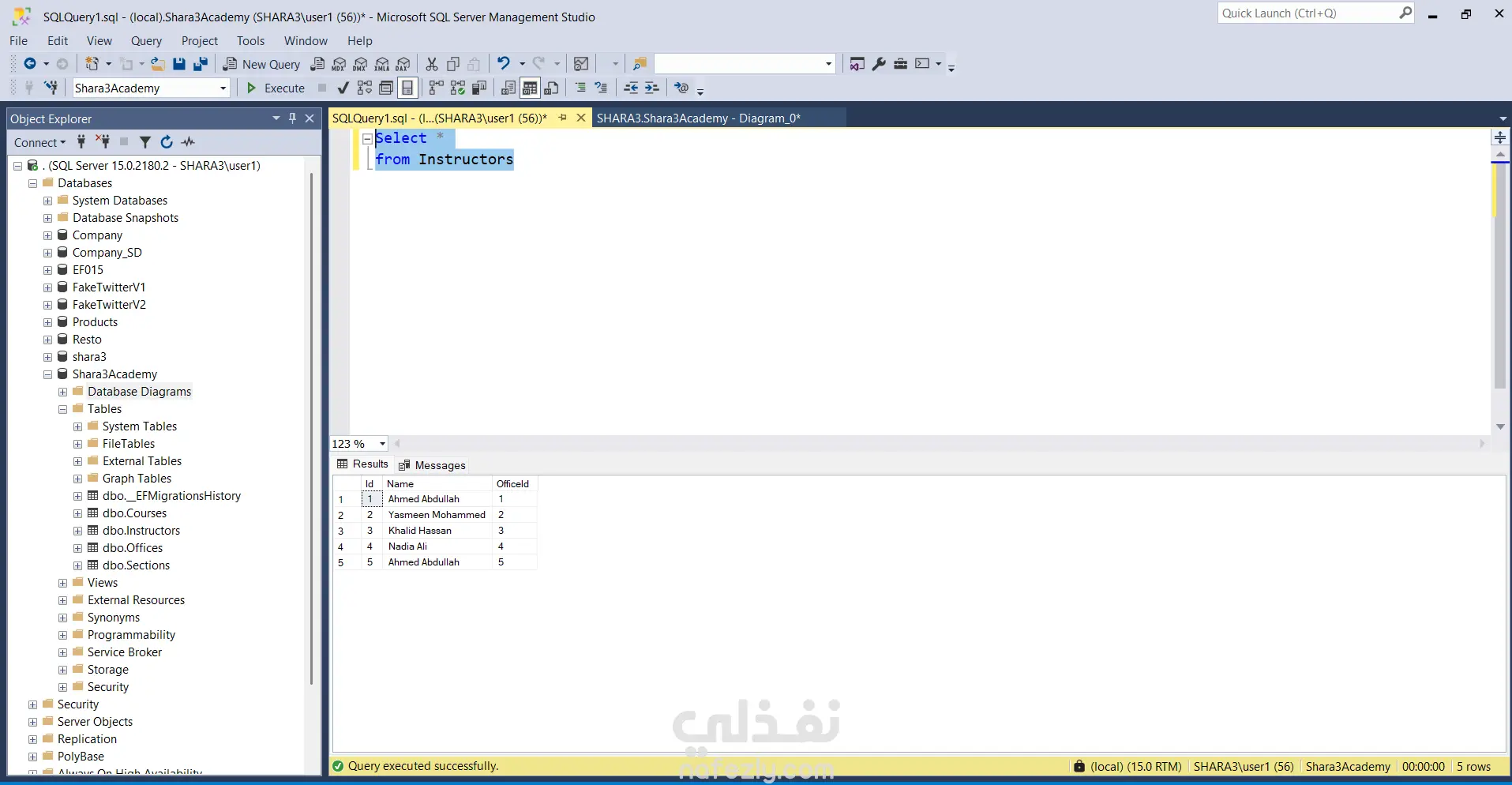Switch to the Diagram_0 tab
1512x785 pixels.
699,118
